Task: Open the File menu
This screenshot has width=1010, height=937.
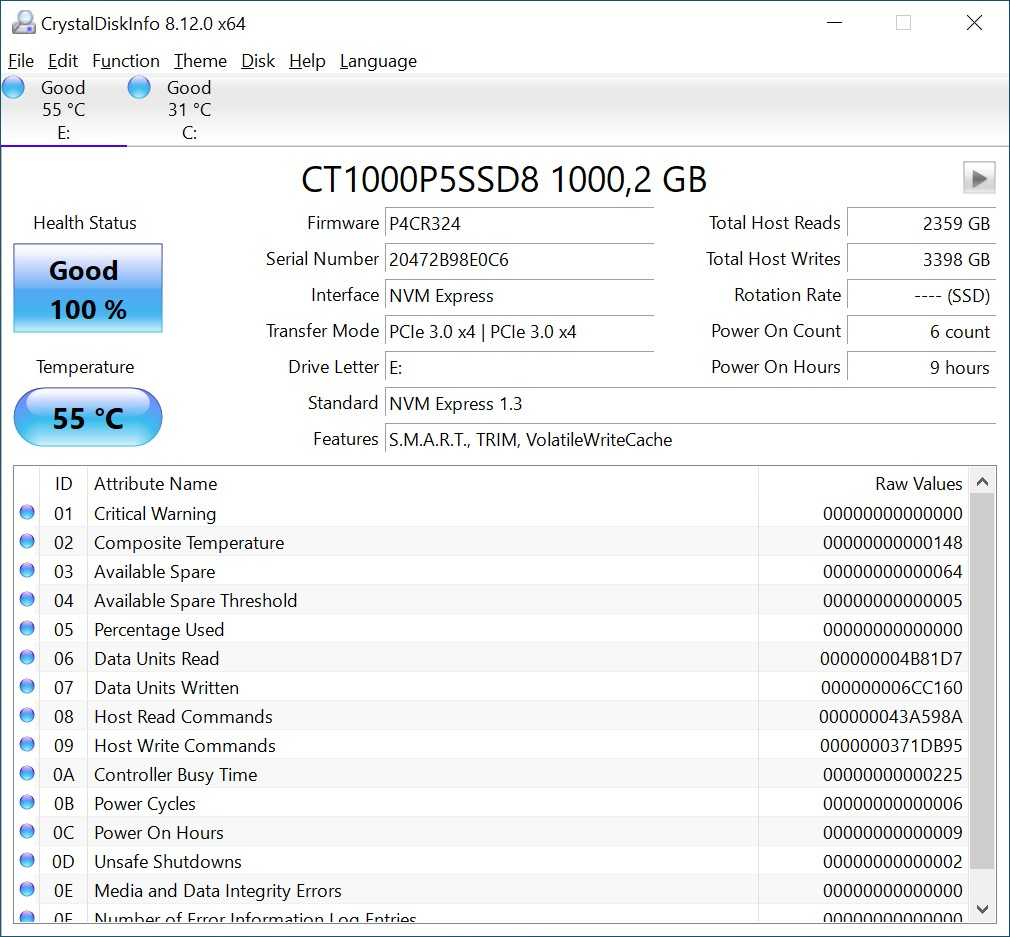Action: [x=20, y=61]
